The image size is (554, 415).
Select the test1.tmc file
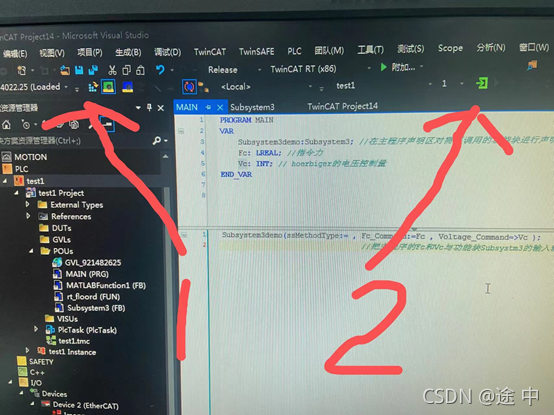point(74,341)
